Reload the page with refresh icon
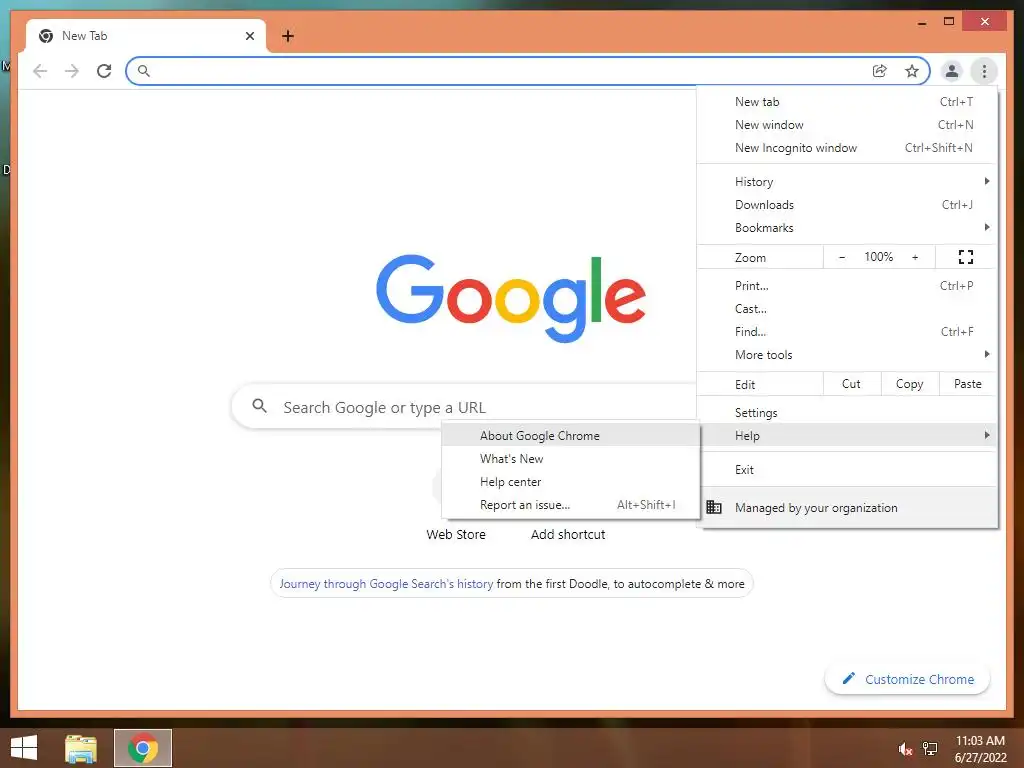The width and height of the screenshot is (1024, 768). point(104,71)
